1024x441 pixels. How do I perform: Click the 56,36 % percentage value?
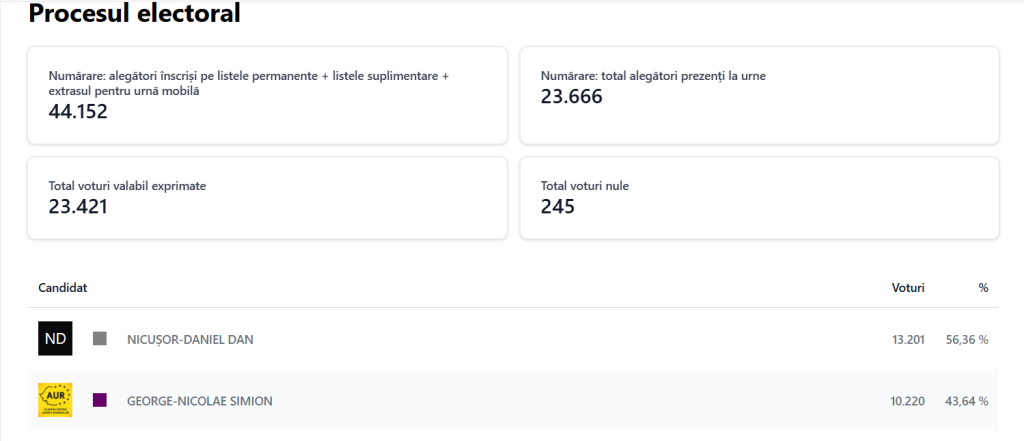966,340
